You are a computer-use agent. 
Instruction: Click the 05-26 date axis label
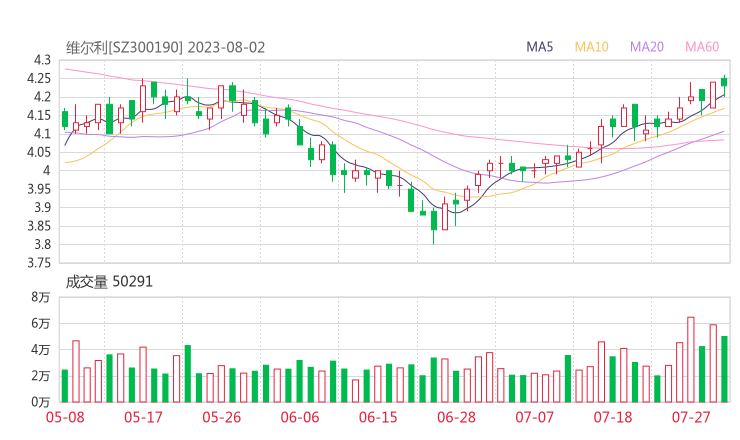click(221, 417)
